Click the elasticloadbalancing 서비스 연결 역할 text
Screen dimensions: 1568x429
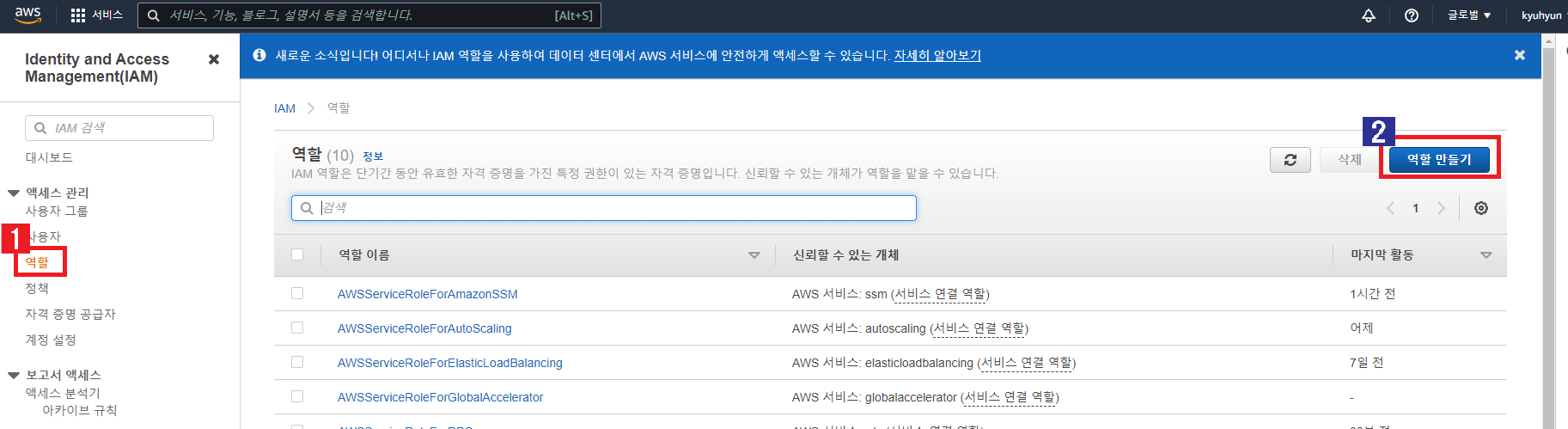1027,363
